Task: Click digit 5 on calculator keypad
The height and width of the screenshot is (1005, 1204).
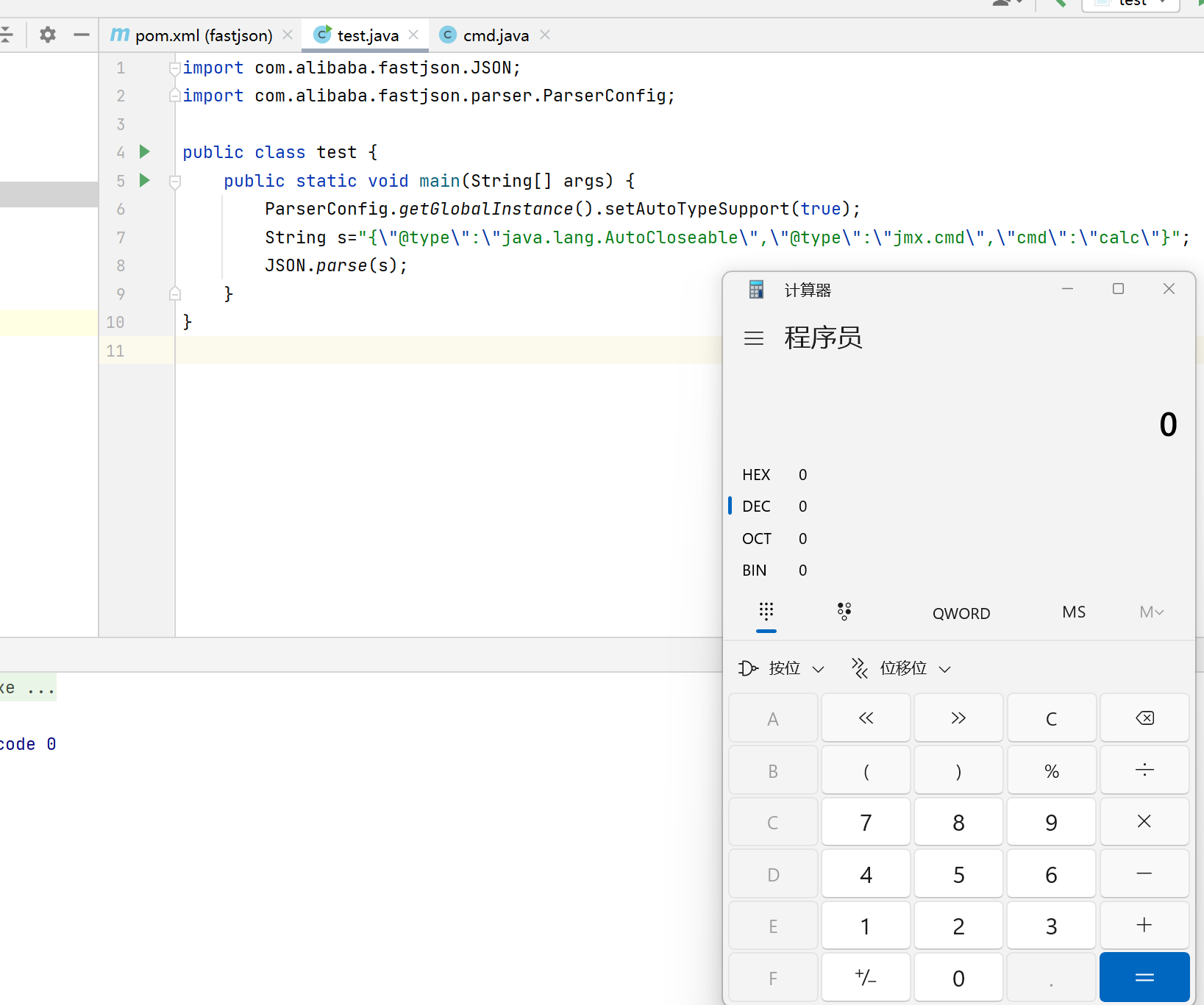Action: (x=958, y=874)
